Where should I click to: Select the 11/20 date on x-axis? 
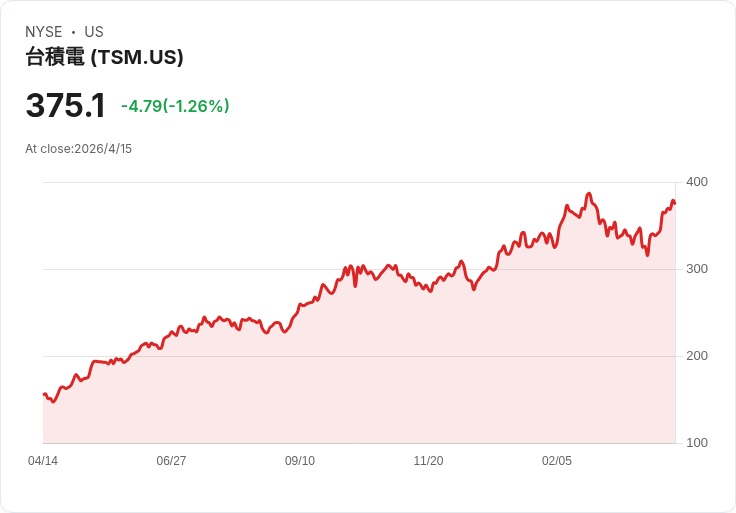coord(428,461)
